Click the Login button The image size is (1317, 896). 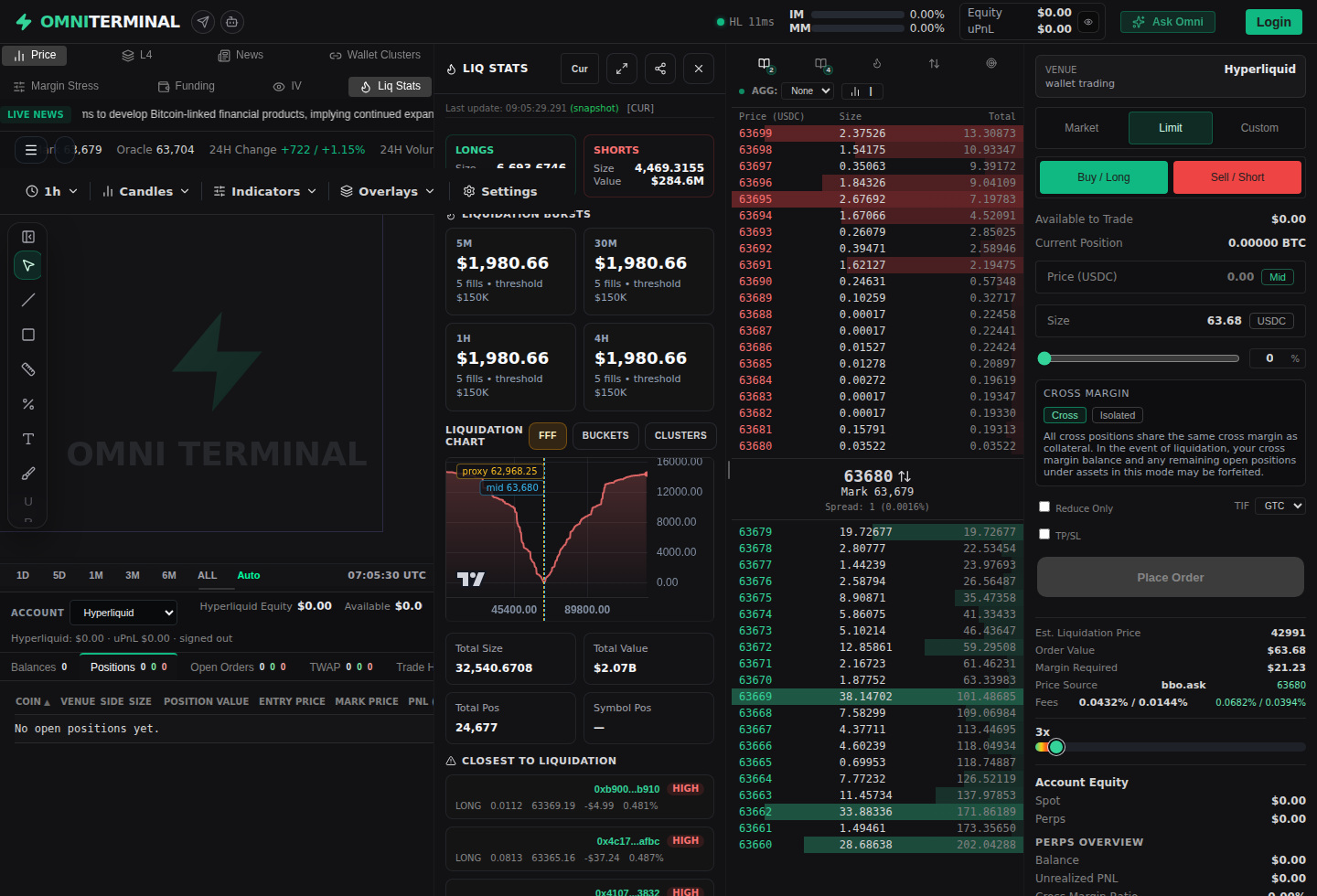click(x=1273, y=22)
